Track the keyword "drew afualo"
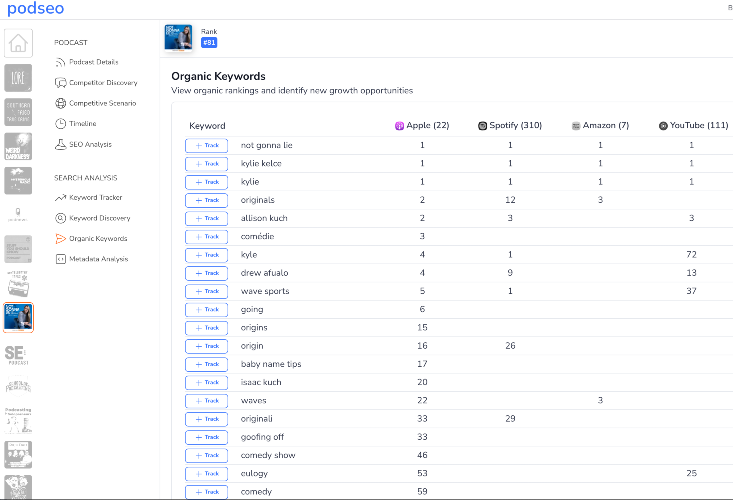 coord(207,273)
